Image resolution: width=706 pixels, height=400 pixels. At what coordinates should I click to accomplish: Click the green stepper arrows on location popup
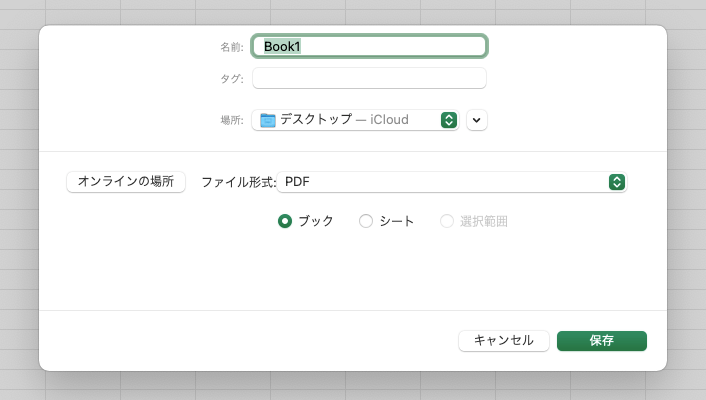(448, 120)
